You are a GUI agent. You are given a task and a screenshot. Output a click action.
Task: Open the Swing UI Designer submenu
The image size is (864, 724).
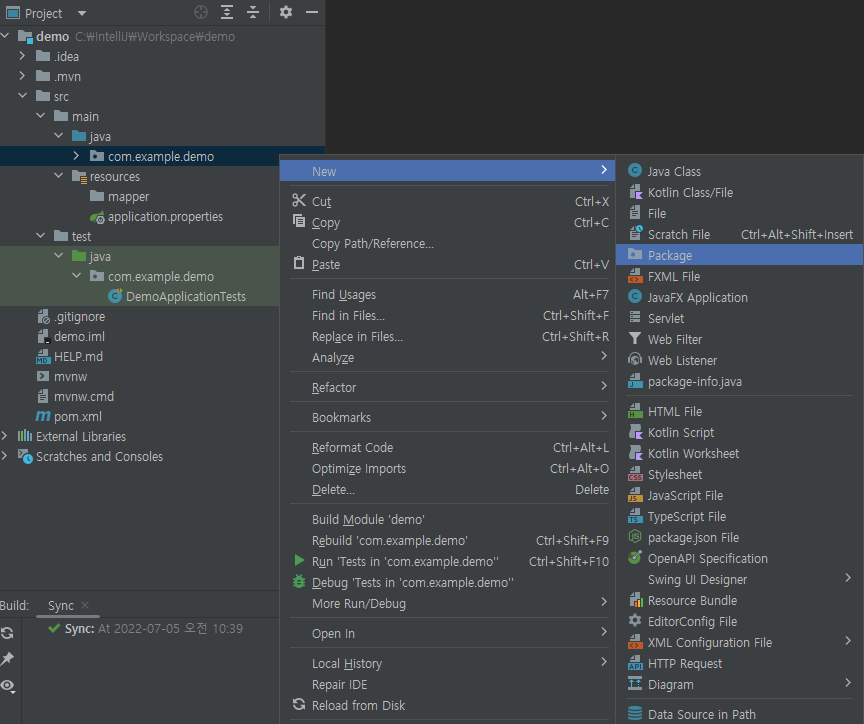(739, 579)
